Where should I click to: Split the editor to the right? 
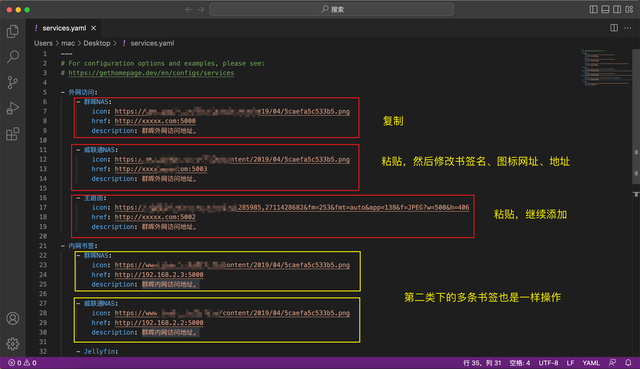pyautogui.click(x=613, y=28)
